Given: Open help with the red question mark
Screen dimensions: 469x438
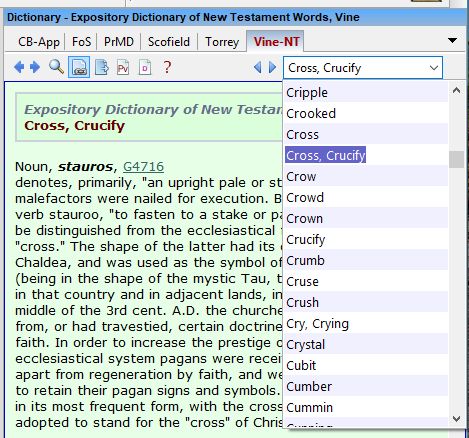Looking at the screenshot, I should point(167,67).
